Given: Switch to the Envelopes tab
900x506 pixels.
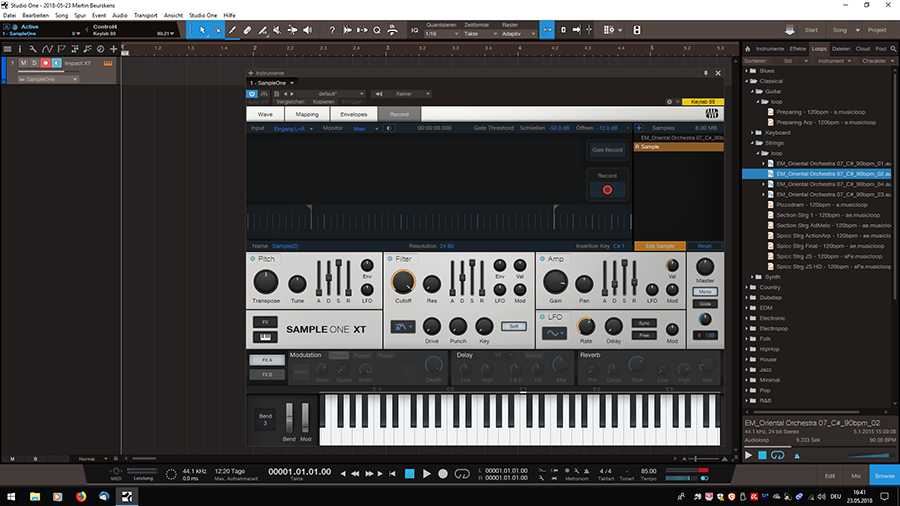Looking at the screenshot, I should coord(354,114).
